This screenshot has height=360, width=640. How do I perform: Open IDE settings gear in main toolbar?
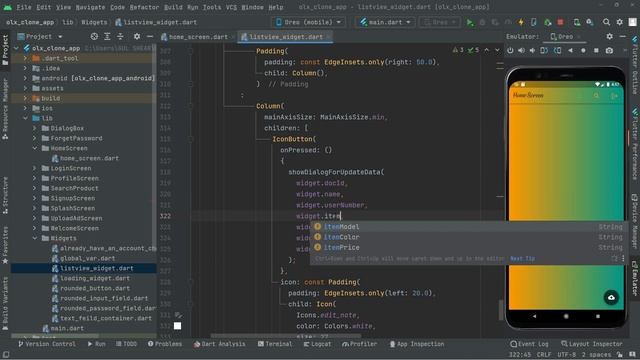pyautogui.click(x=620, y=22)
